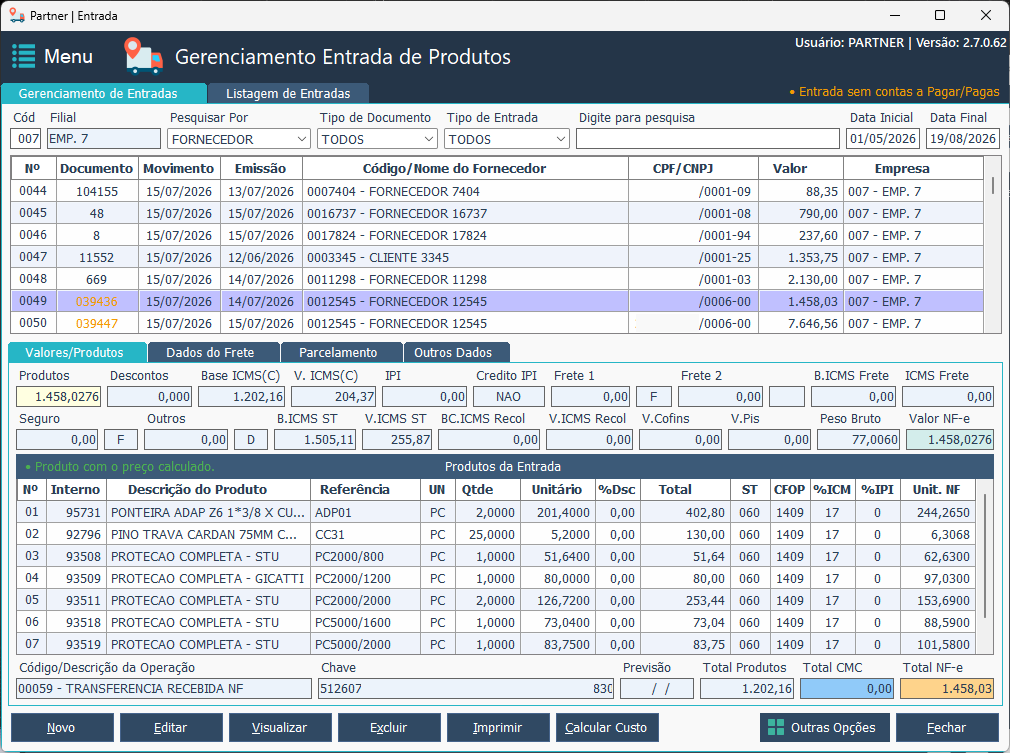The width and height of the screenshot is (1010, 753).
Task: Select entry row FORNECEDOR 7404
Action: (497, 191)
